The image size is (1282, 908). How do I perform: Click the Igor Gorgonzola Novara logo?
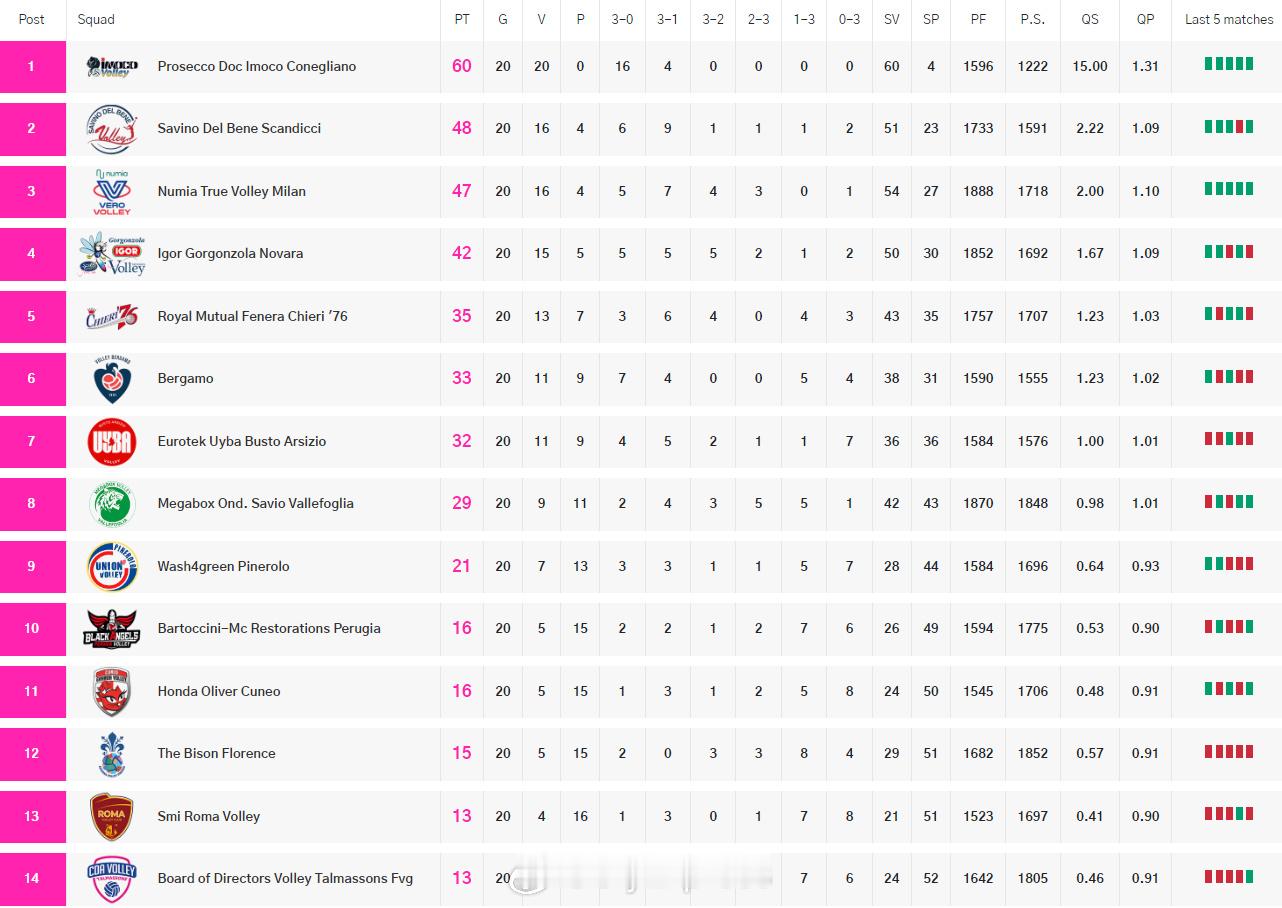click(x=112, y=254)
